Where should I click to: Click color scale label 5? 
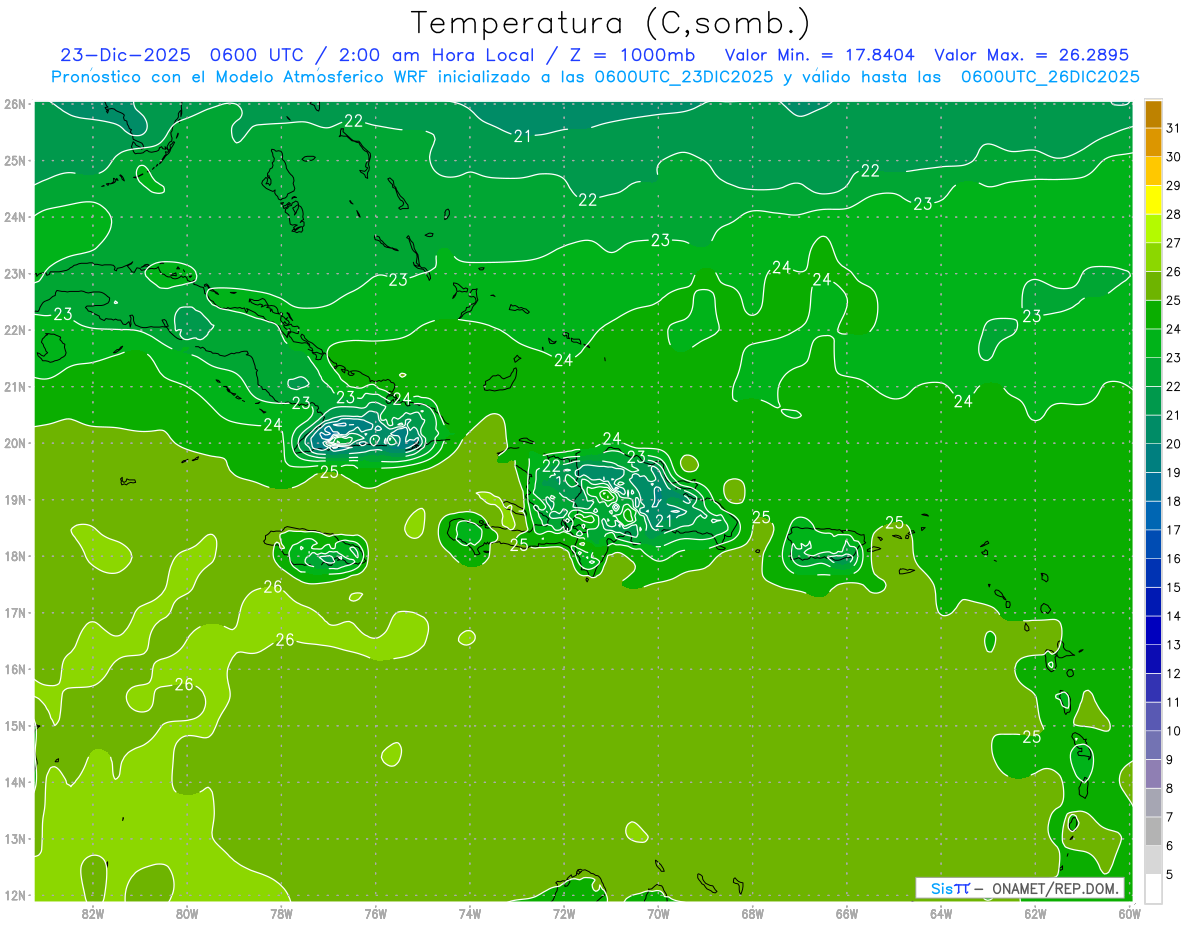(x=1170, y=874)
